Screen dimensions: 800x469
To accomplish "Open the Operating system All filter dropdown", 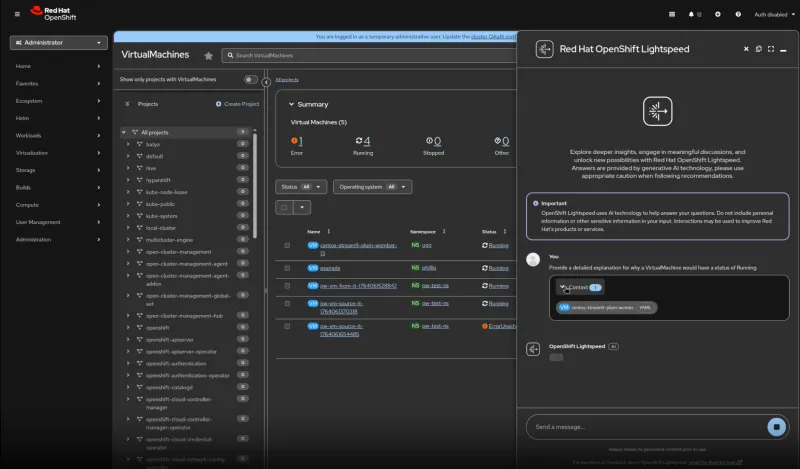I will [x=372, y=187].
